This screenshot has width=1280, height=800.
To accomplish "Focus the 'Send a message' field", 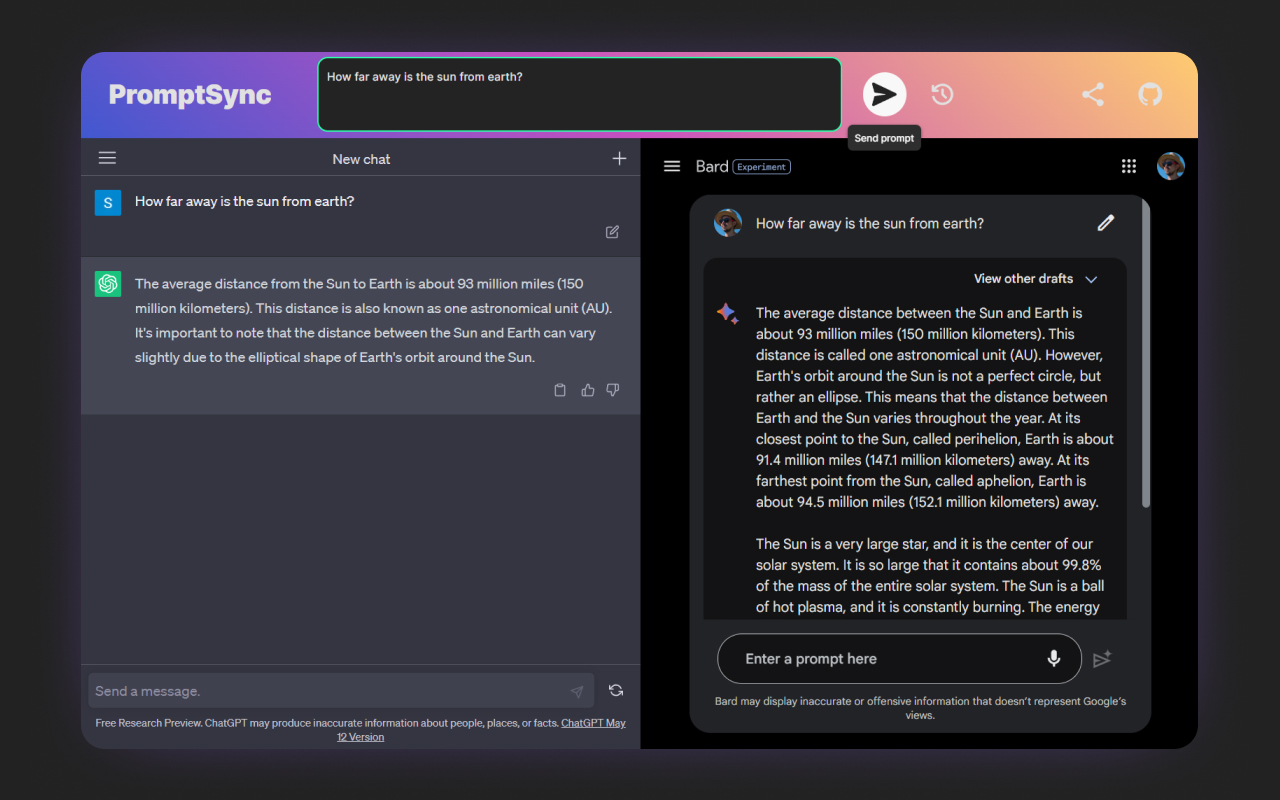I will coord(341,691).
